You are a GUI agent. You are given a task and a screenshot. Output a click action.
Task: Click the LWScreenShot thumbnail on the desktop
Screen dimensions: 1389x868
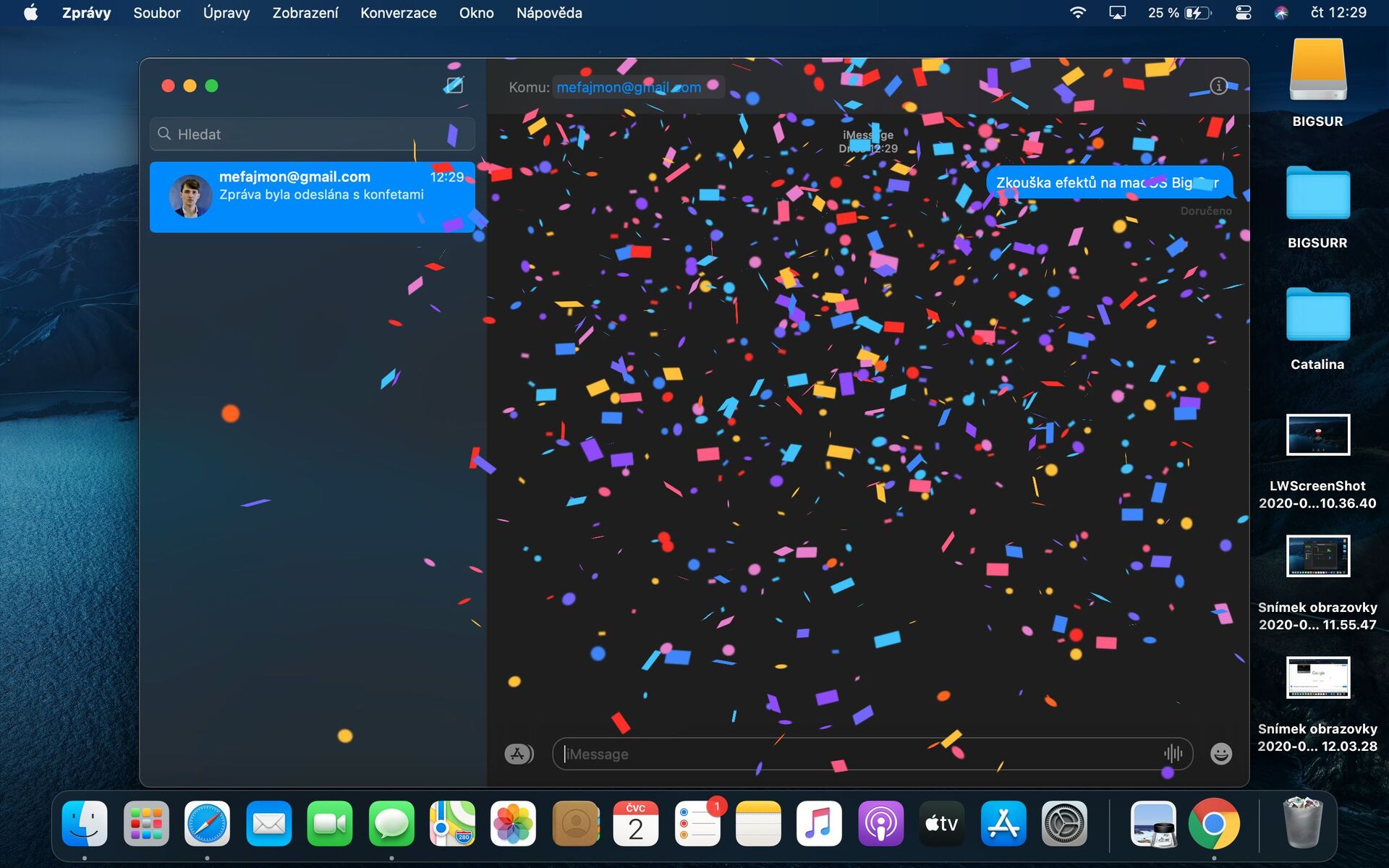tap(1317, 435)
